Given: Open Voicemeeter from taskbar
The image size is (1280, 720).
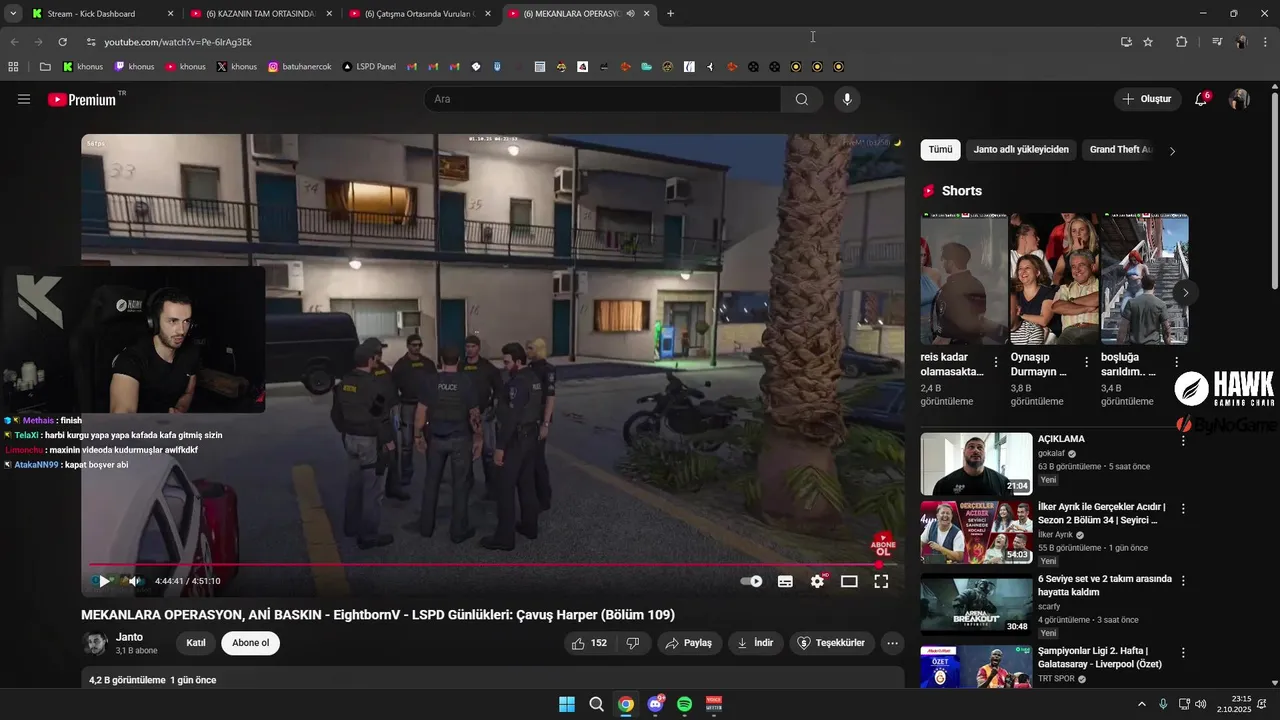Looking at the screenshot, I should click(714, 704).
